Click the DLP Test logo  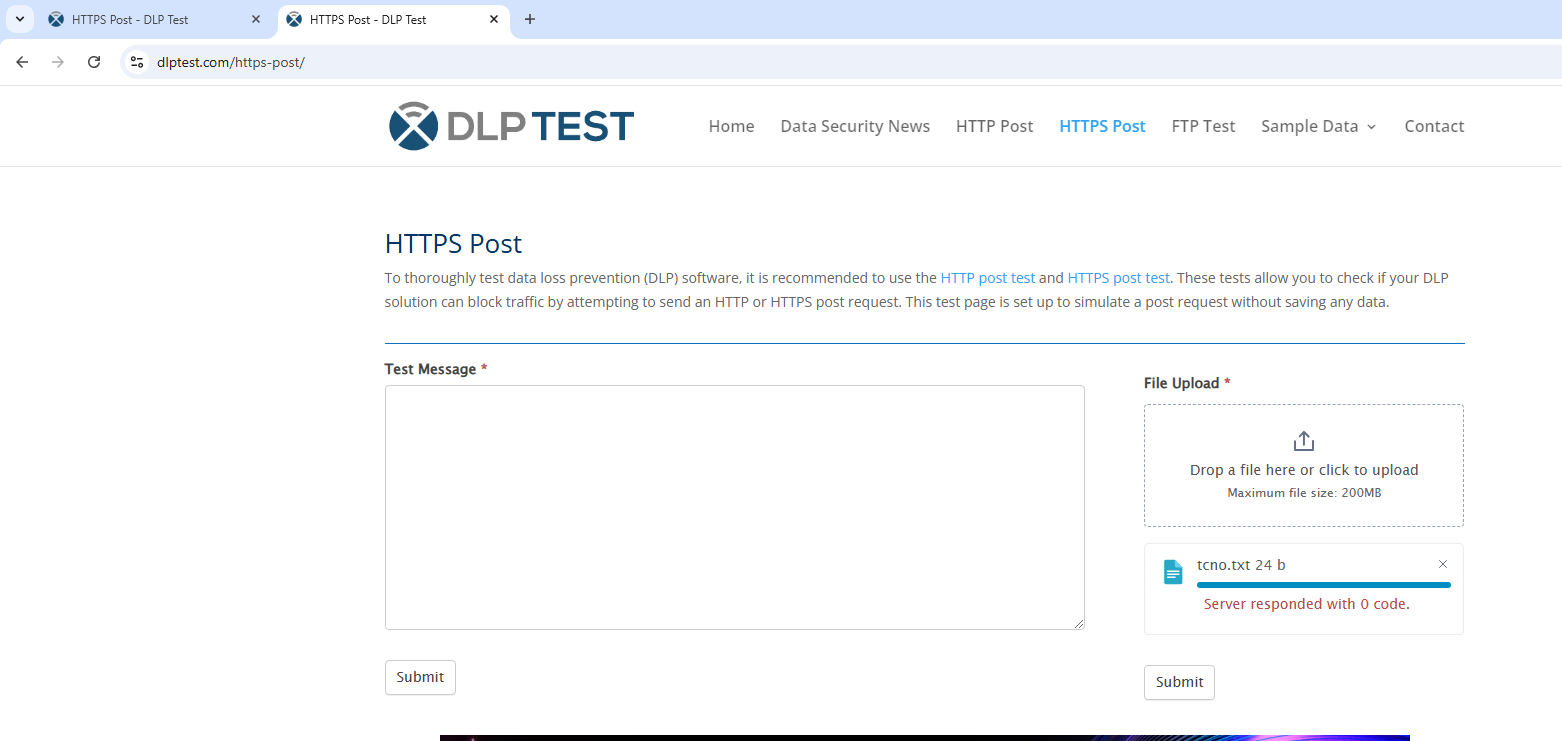[511, 126]
